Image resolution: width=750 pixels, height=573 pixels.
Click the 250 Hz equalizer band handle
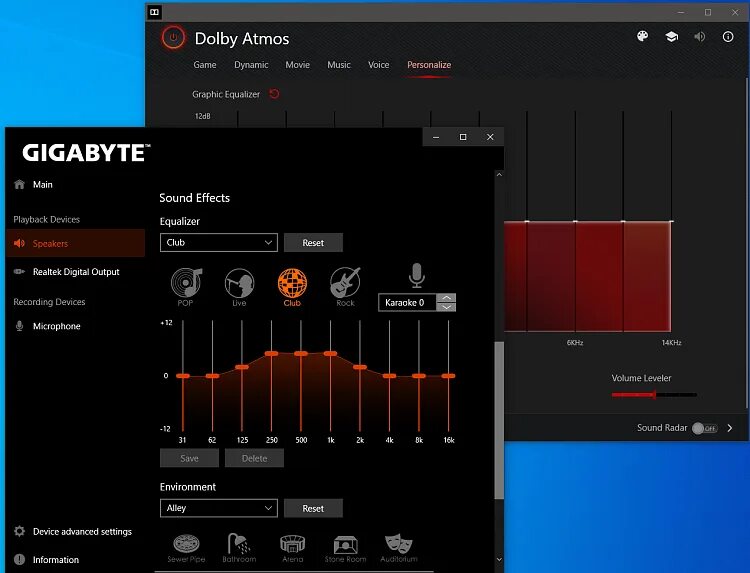271,353
